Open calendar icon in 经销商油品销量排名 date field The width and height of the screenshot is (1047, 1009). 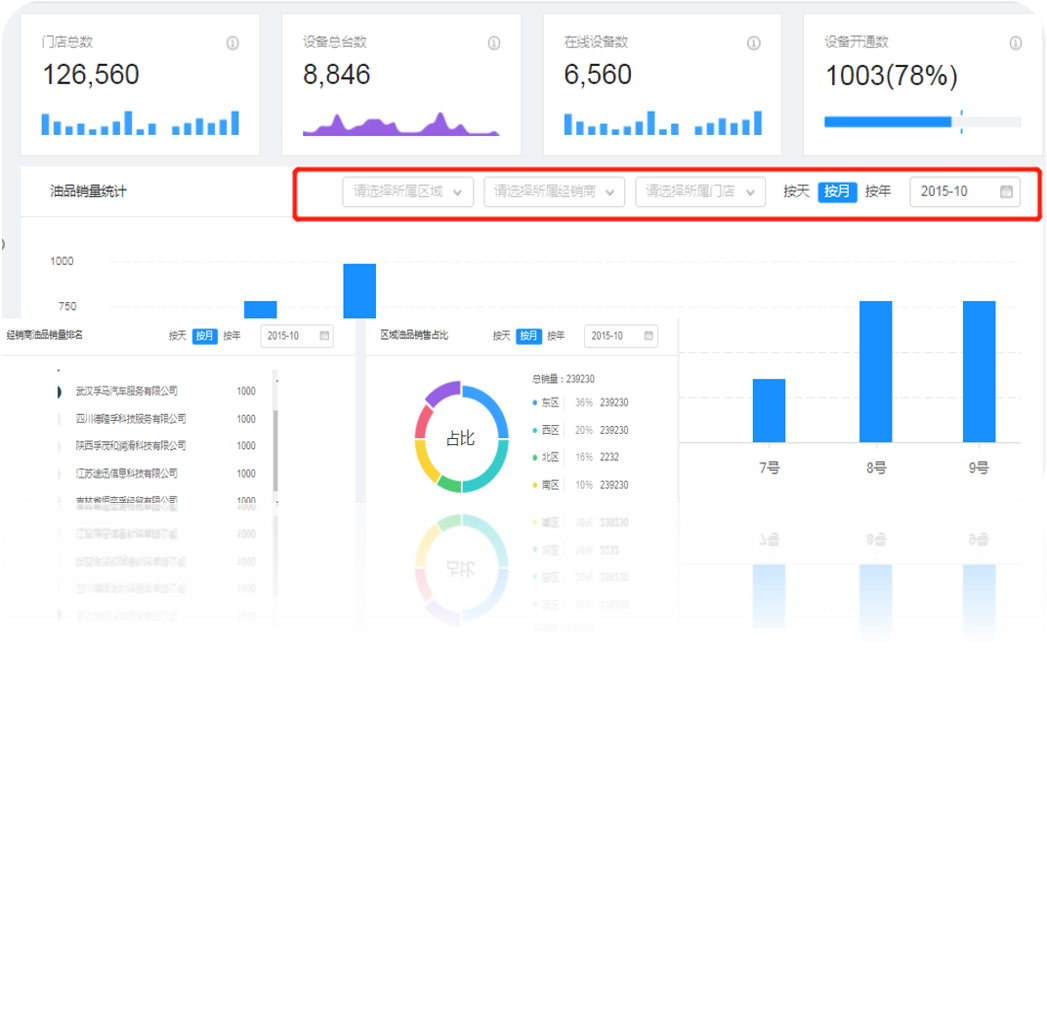pos(325,335)
